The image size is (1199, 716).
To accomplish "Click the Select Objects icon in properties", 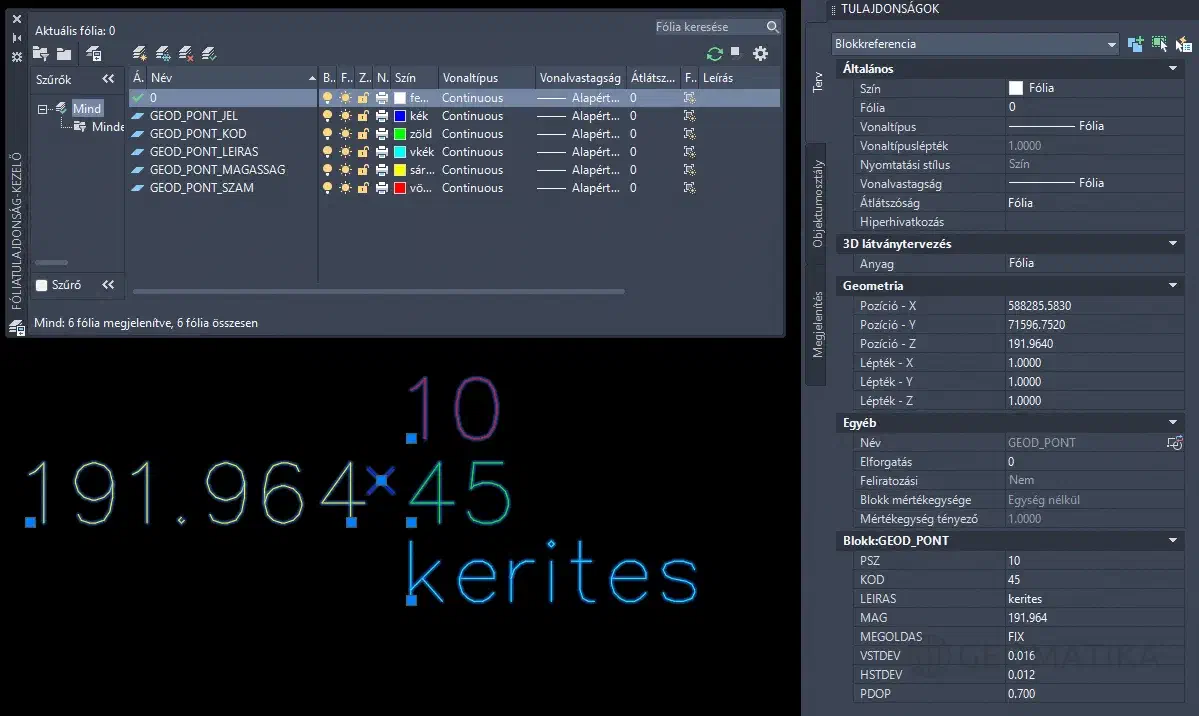I will (x=1160, y=44).
